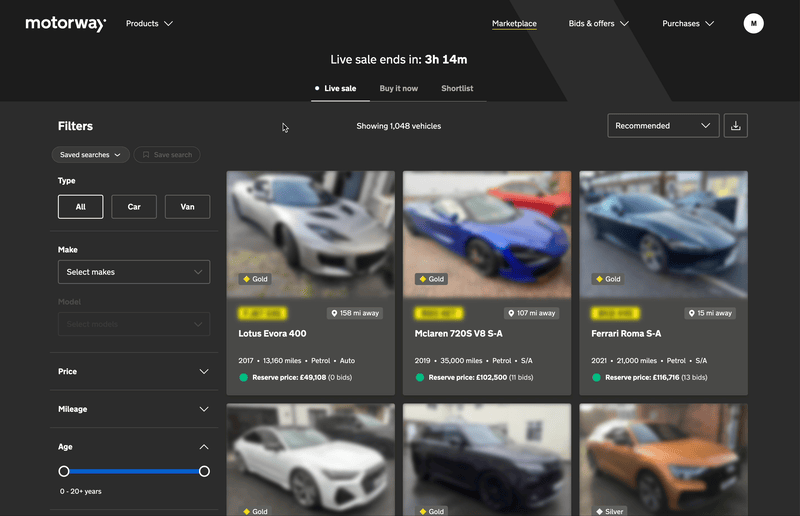Viewport: 800px width, 516px height.
Task: Click the motorway logo
Action: 66,23
